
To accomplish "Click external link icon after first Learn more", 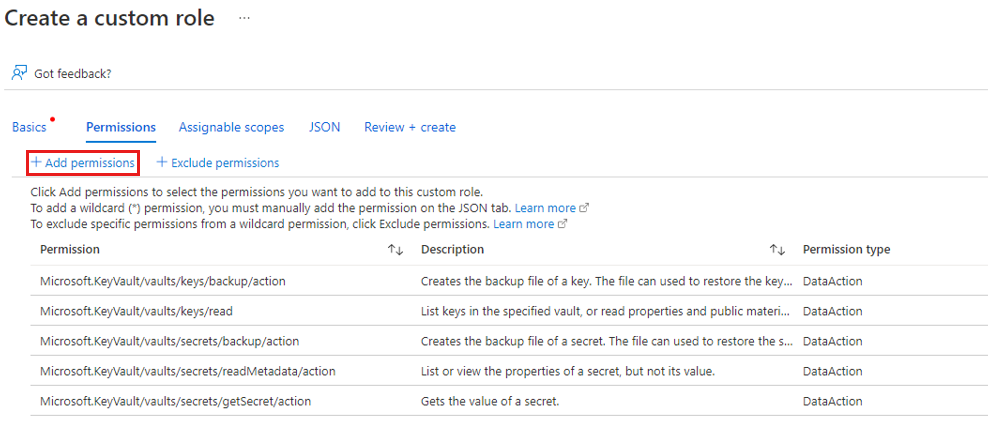I will [x=584, y=208].
